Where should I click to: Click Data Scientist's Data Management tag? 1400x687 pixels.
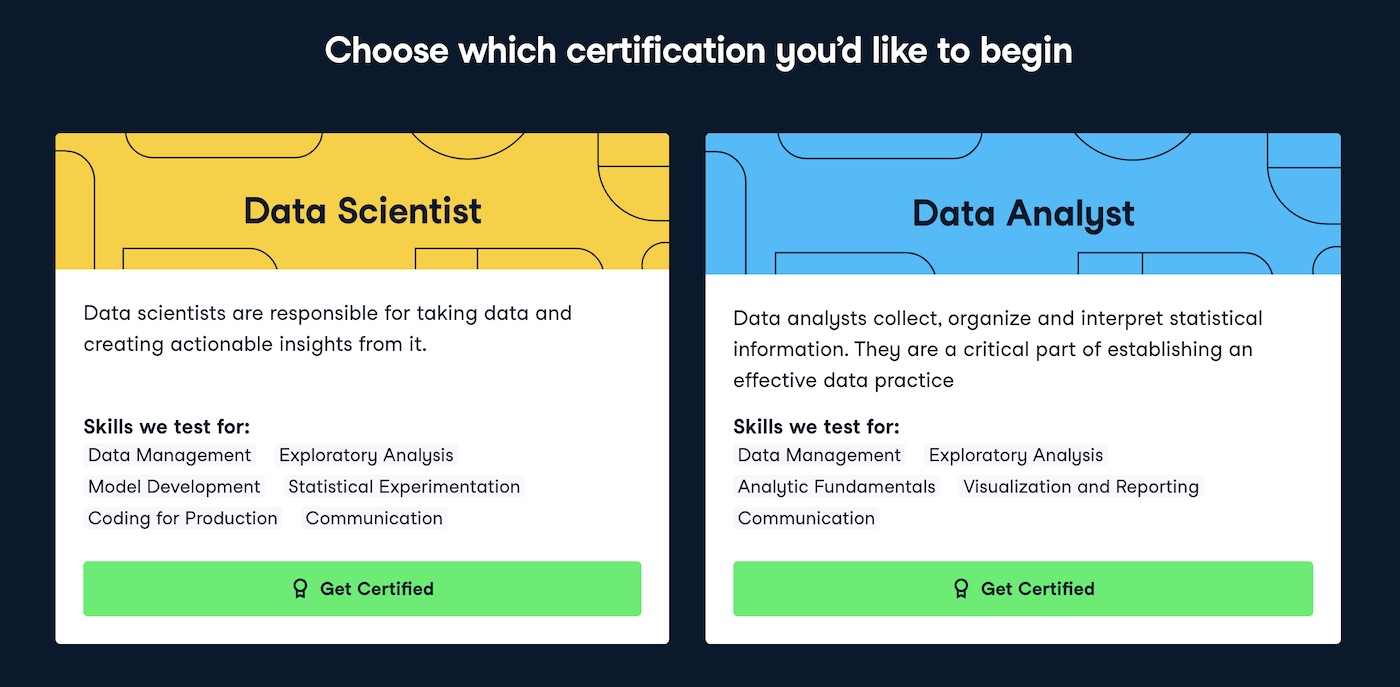pos(170,455)
